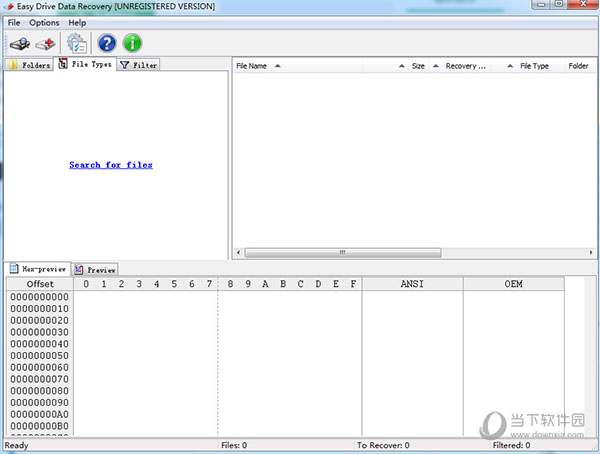Viewport: 600px width, 454px height.
Task: Minimize the Easy Drive Data Recovery window
Action: pyautogui.click(x=541, y=4)
